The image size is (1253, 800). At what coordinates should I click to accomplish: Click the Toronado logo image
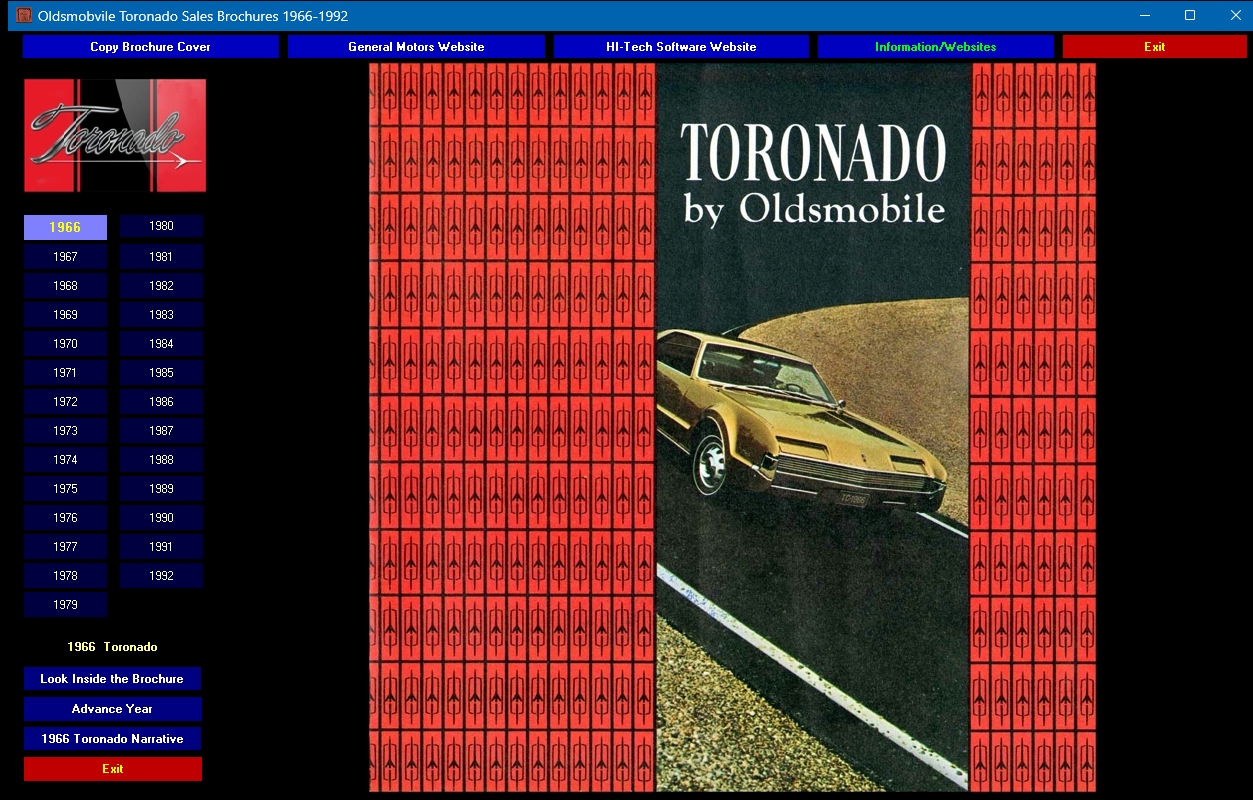[x=115, y=135]
